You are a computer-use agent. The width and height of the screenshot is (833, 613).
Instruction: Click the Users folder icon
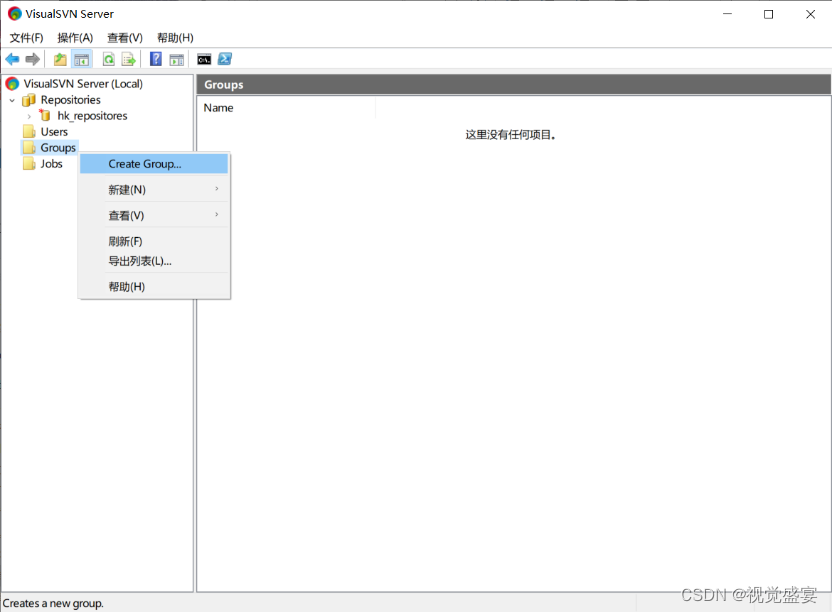pos(29,132)
